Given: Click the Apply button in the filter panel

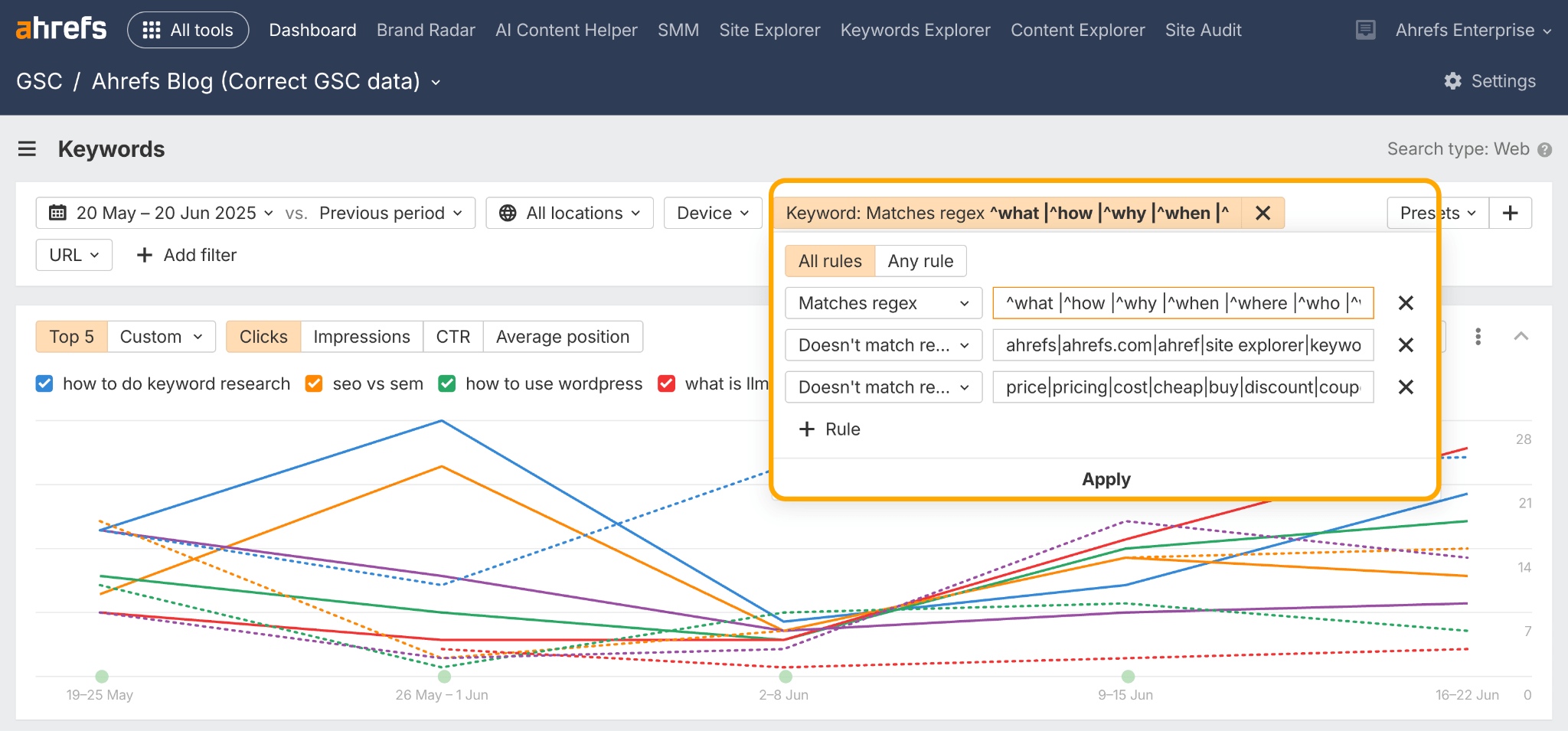Looking at the screenshot, I should 1106,478.
